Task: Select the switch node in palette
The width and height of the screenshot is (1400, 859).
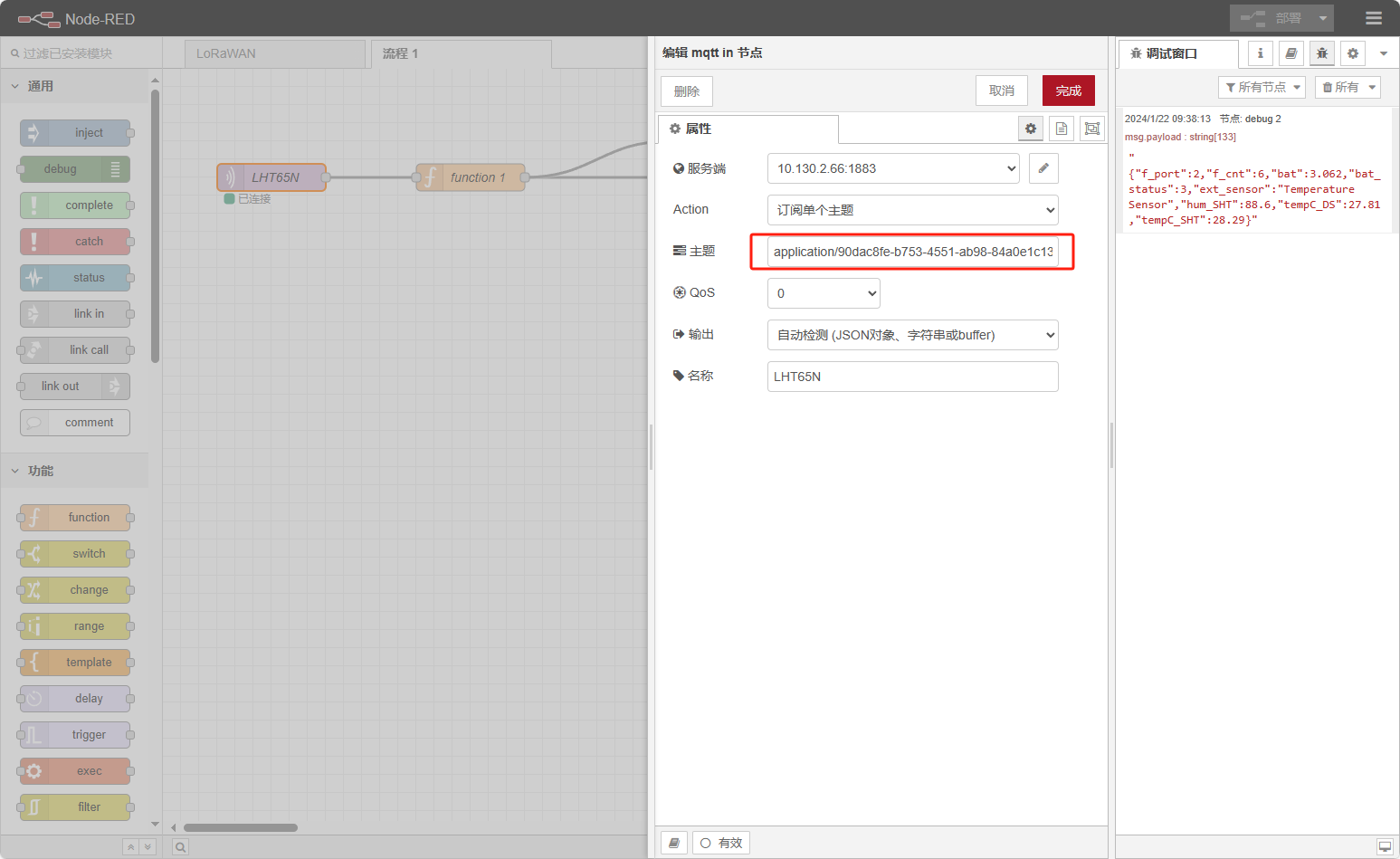Action: click(x=75, y=554)
